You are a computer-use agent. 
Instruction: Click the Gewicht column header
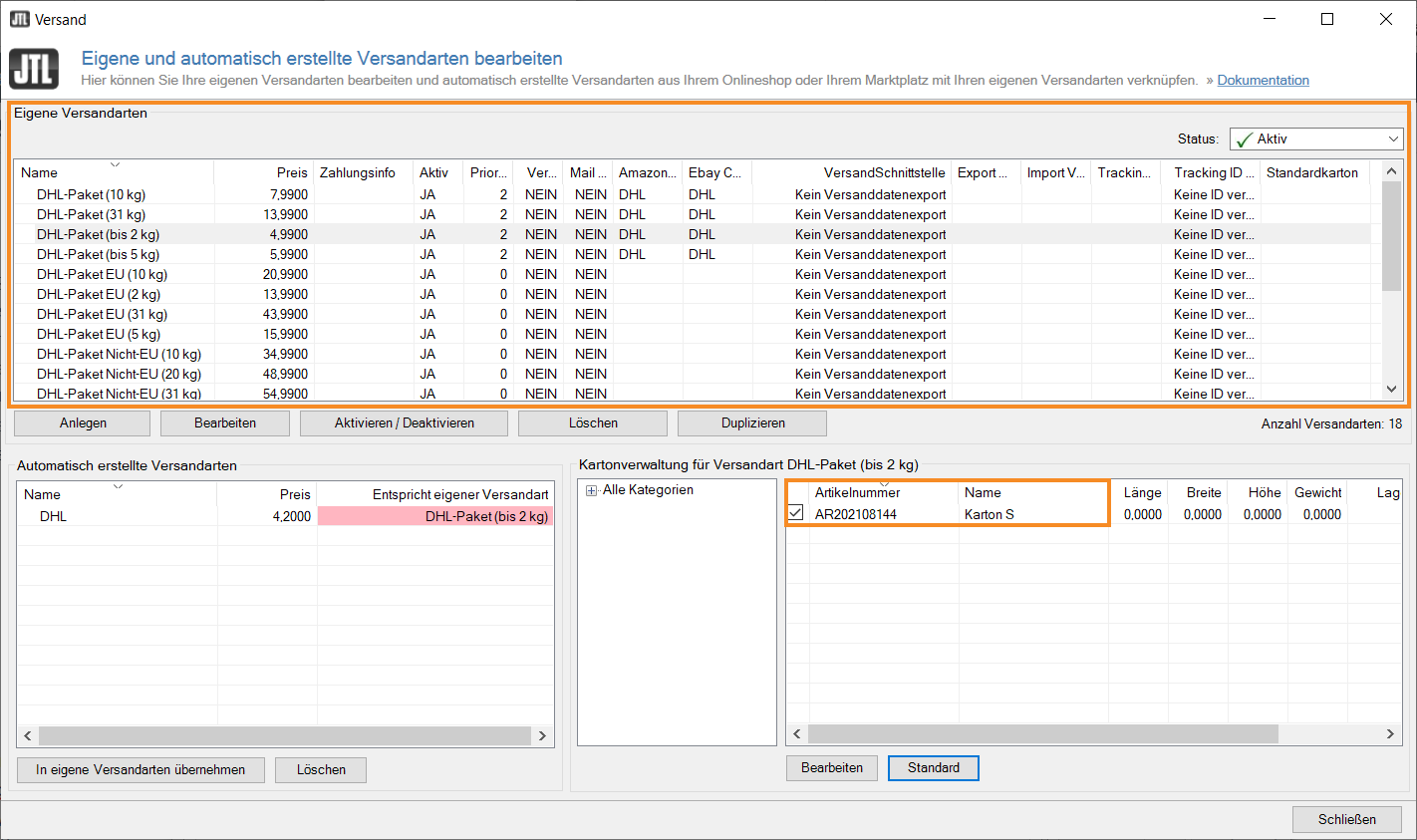coord(1317,492)
